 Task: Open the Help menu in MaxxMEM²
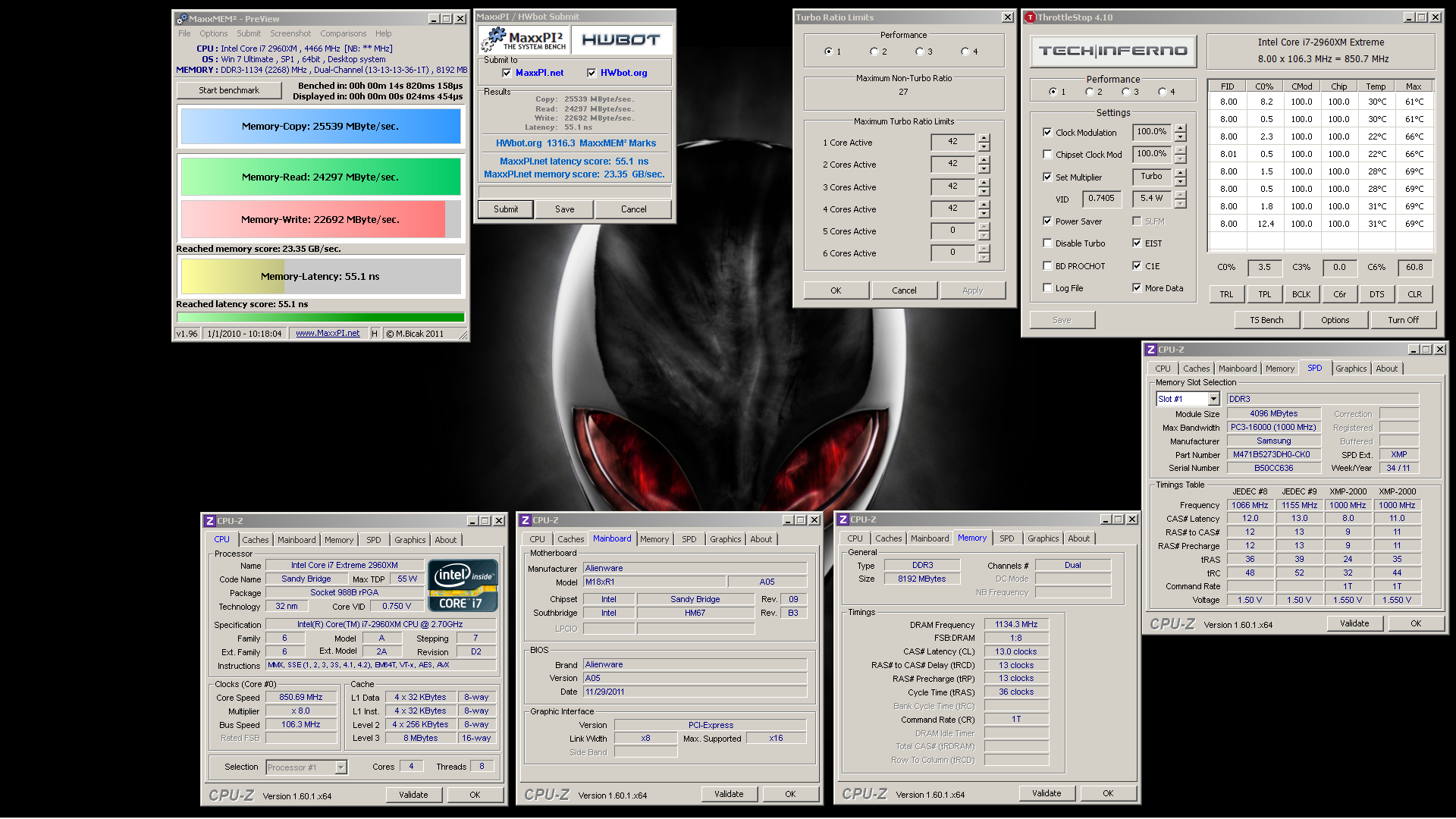[x=383, y=33]
